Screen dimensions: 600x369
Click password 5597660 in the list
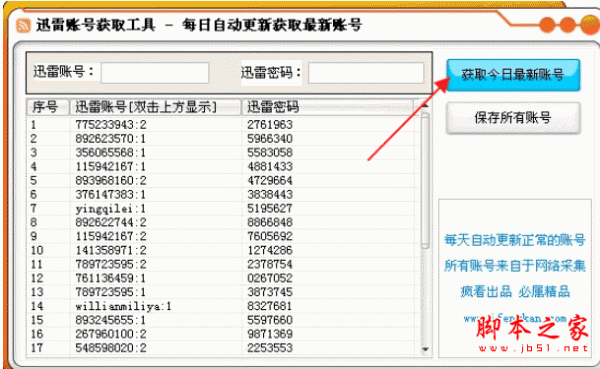[270, 320]
